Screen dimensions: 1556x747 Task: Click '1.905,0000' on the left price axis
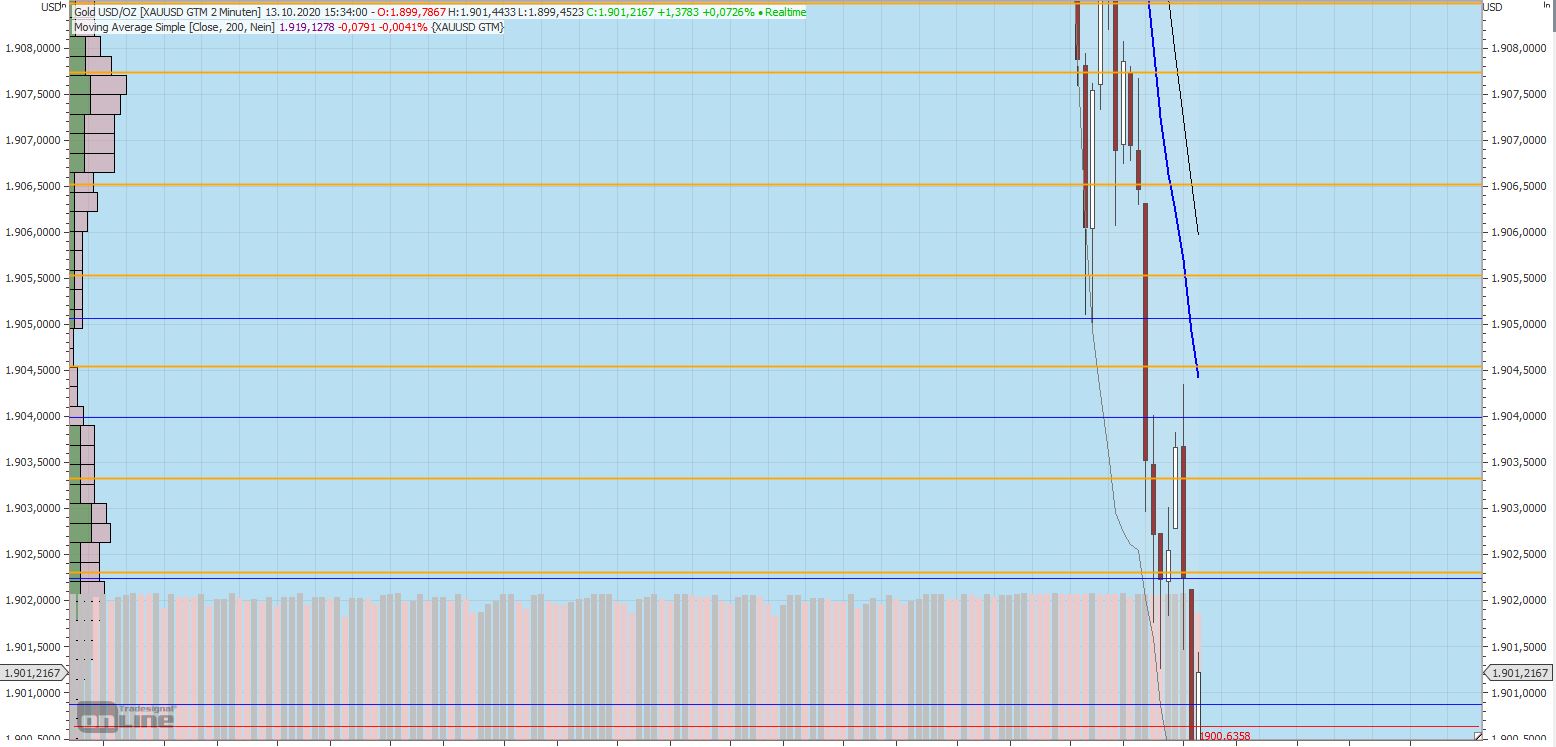(33, 324)
